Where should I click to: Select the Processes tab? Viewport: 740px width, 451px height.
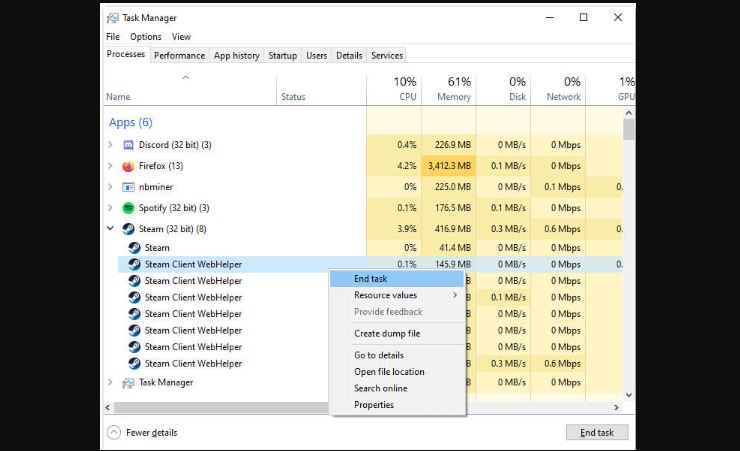pyautogui.click(x=126, y=54)
